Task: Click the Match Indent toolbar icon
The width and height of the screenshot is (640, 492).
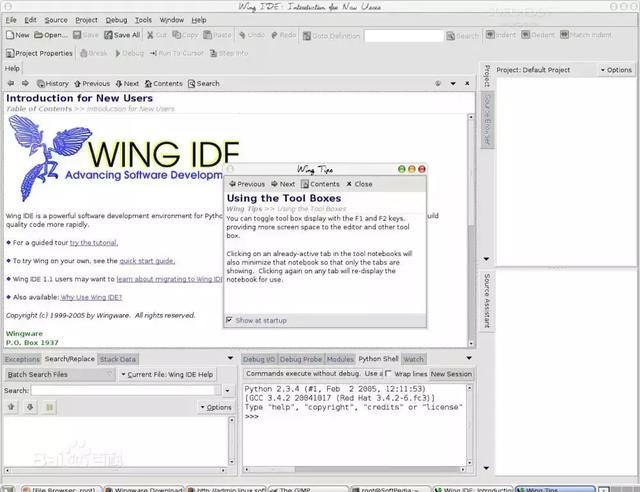Action: pyautogui.click(x=586, y=35)
